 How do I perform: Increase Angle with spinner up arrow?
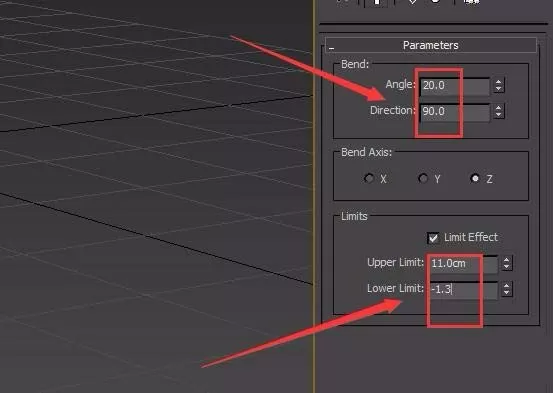(498, 82)
